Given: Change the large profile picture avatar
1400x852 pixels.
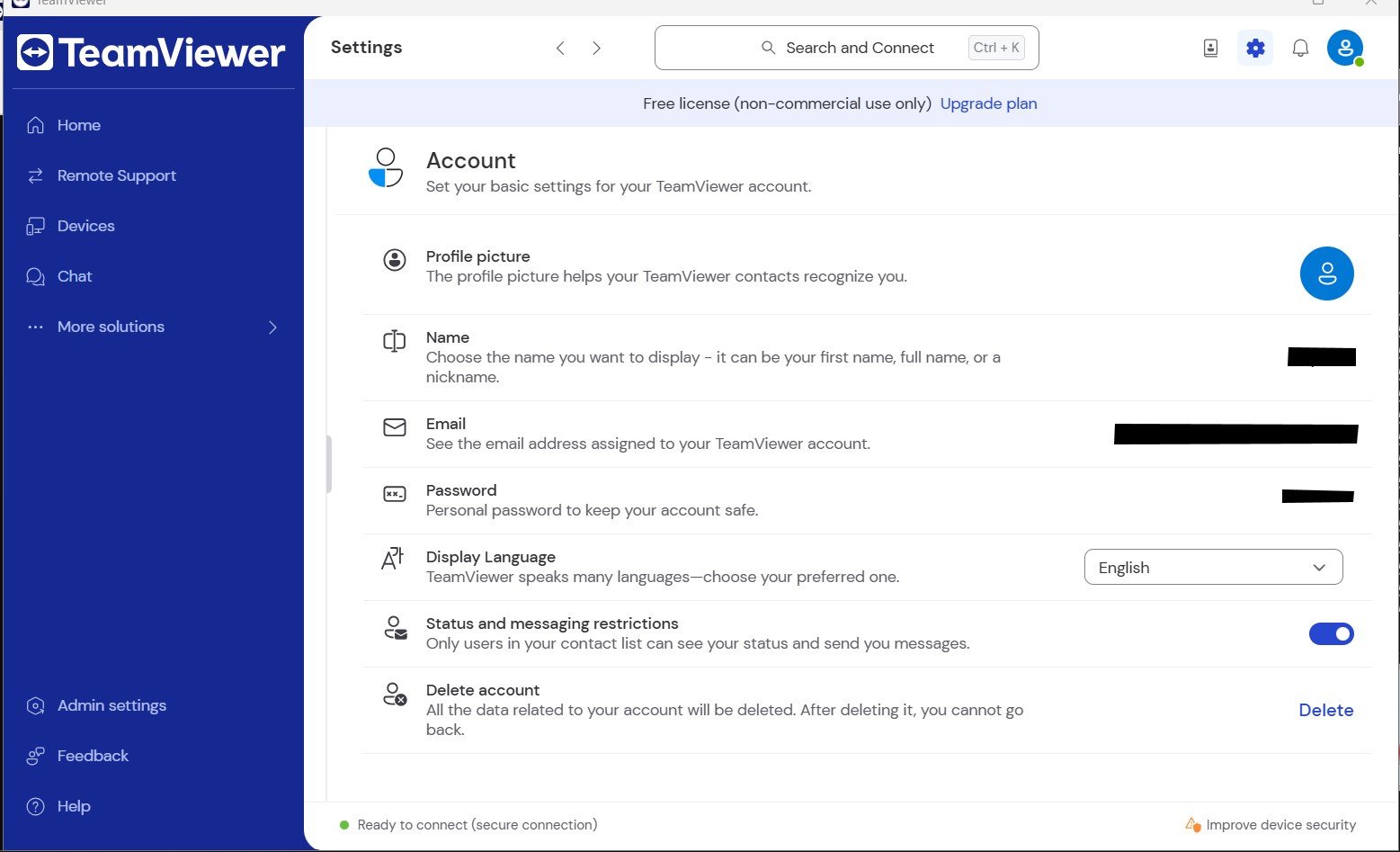Looking at the screenshot, I should coord(1327,274).
